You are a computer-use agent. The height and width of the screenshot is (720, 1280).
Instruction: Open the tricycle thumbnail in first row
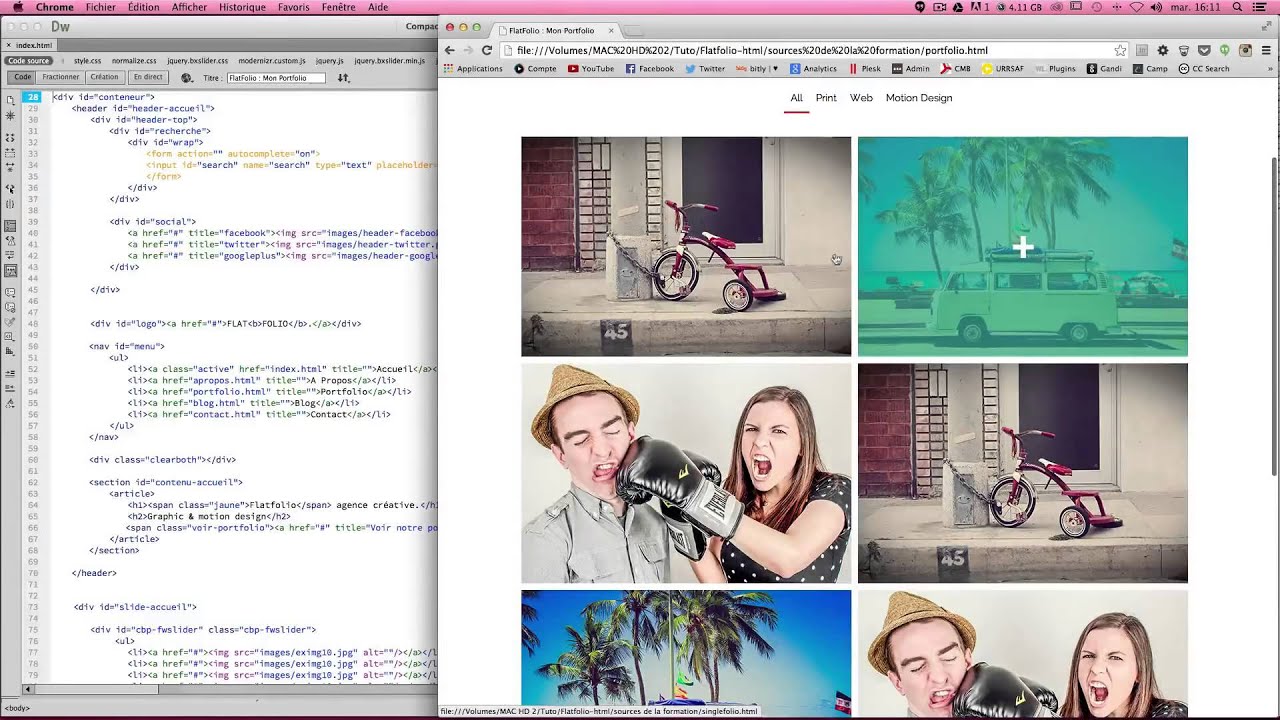(x=686, y=246)
